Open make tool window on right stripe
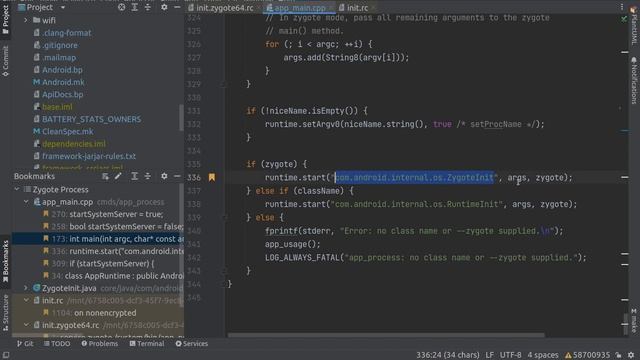The width and height of the screenshot is (640, 360). pos(633,320)
